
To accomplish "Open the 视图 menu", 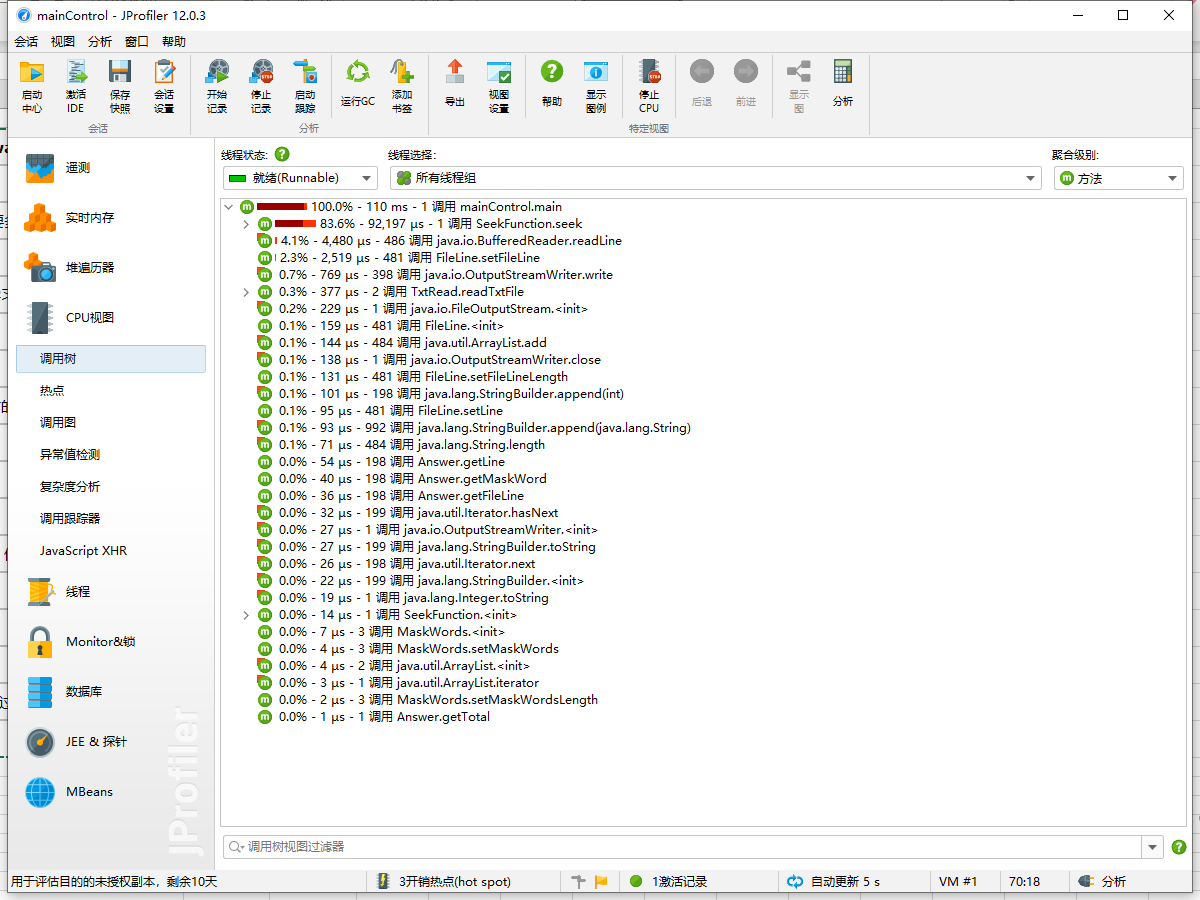I will [63, 42].
